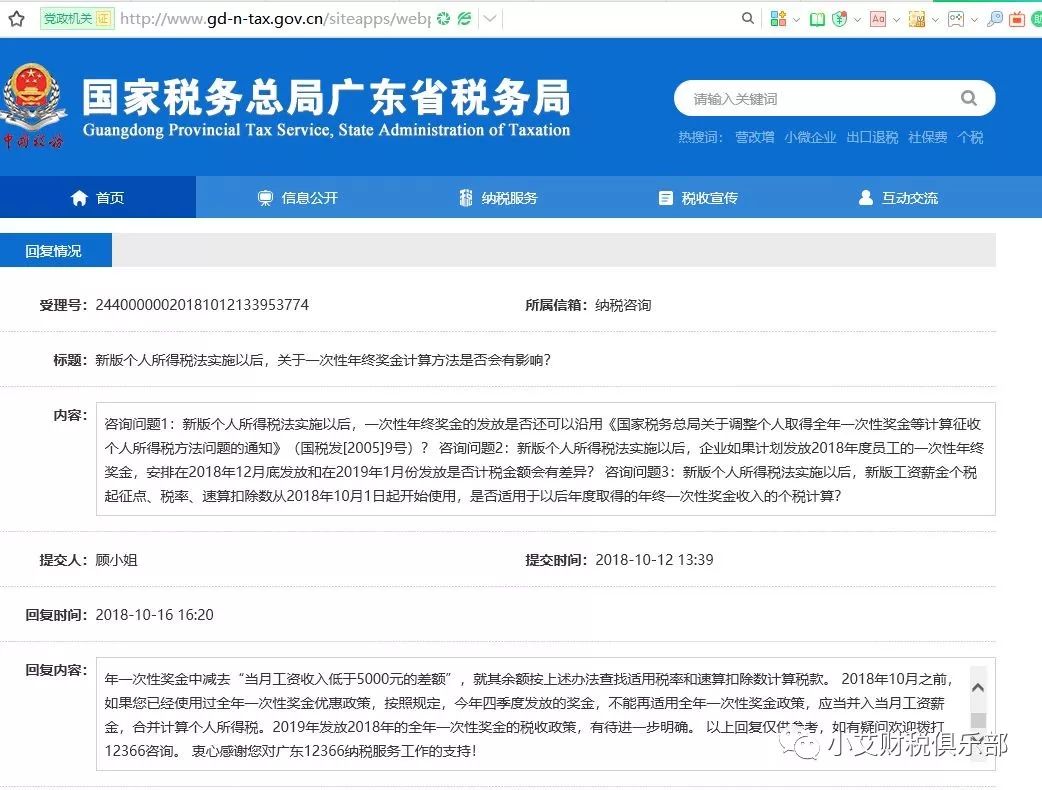Click the online banking shield icon
This screenshot has height=790, width=1042.
coord(840,19)
